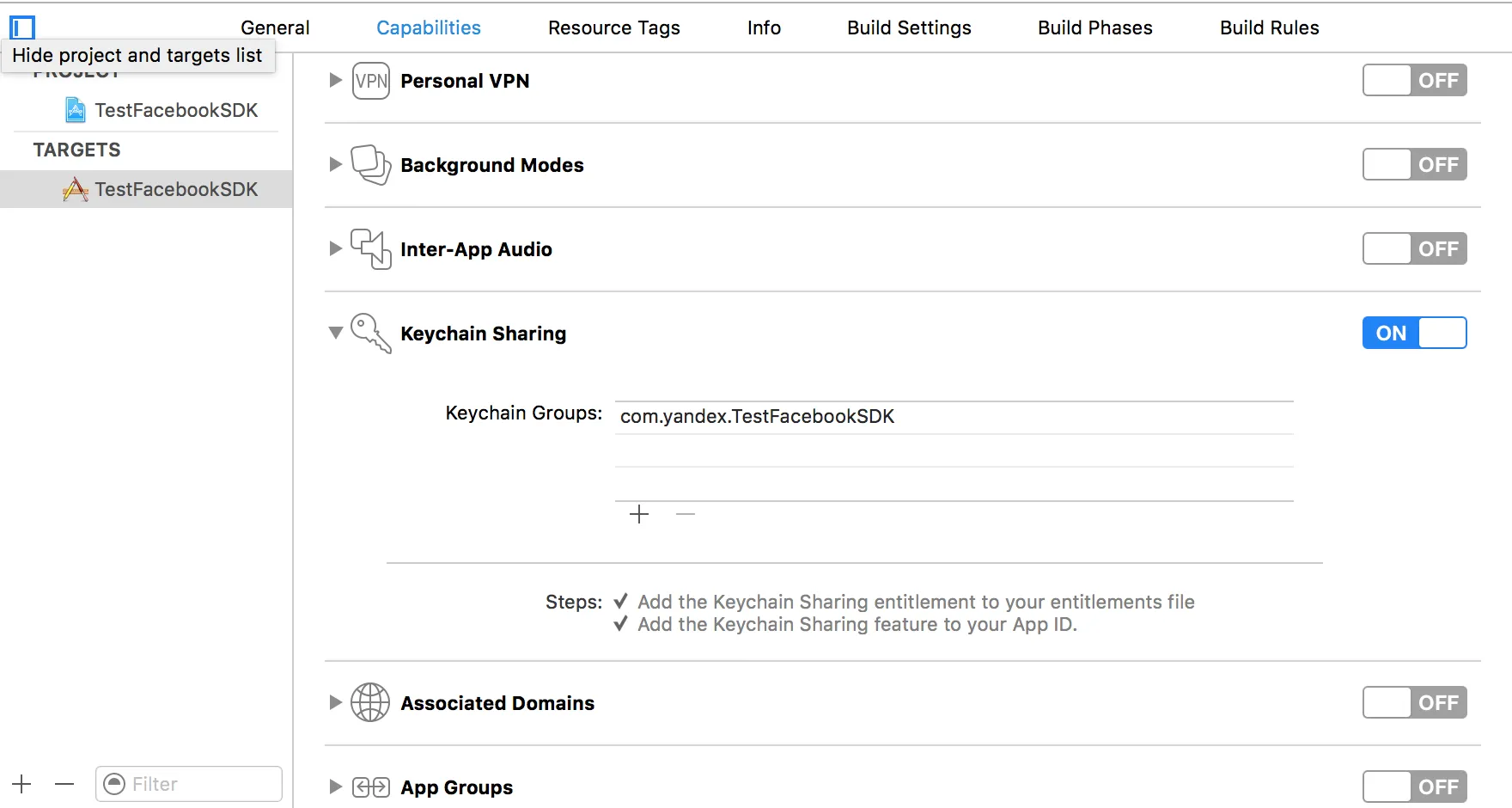Add a keychain group with plus icon
The height and width of the screenshot is (808, 1512).
pyautogui.click(x=639, y=515)
